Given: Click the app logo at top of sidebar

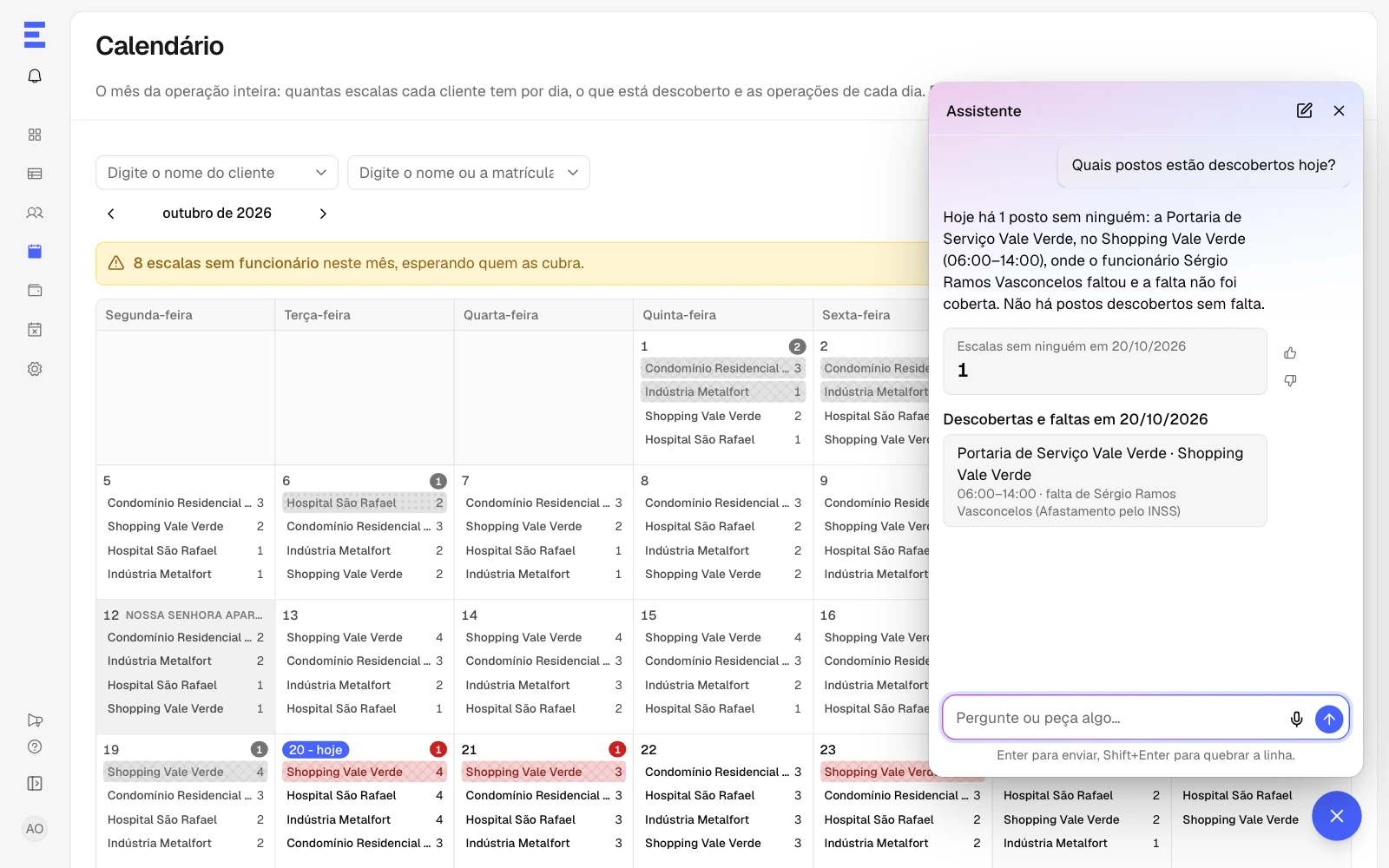Looking at the screenshot, I should click(35, 35).
